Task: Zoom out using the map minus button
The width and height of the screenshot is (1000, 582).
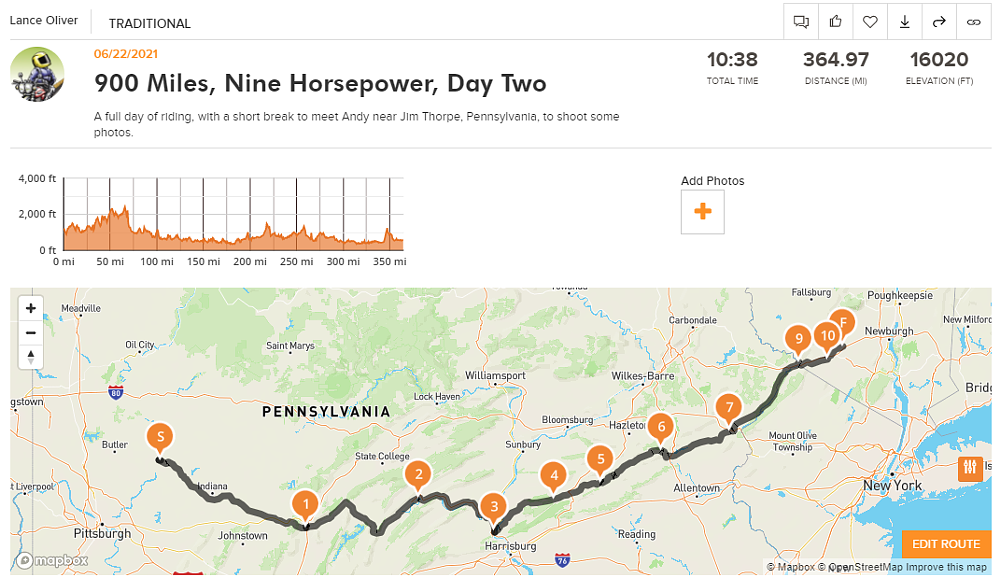Action: (30, 332)
